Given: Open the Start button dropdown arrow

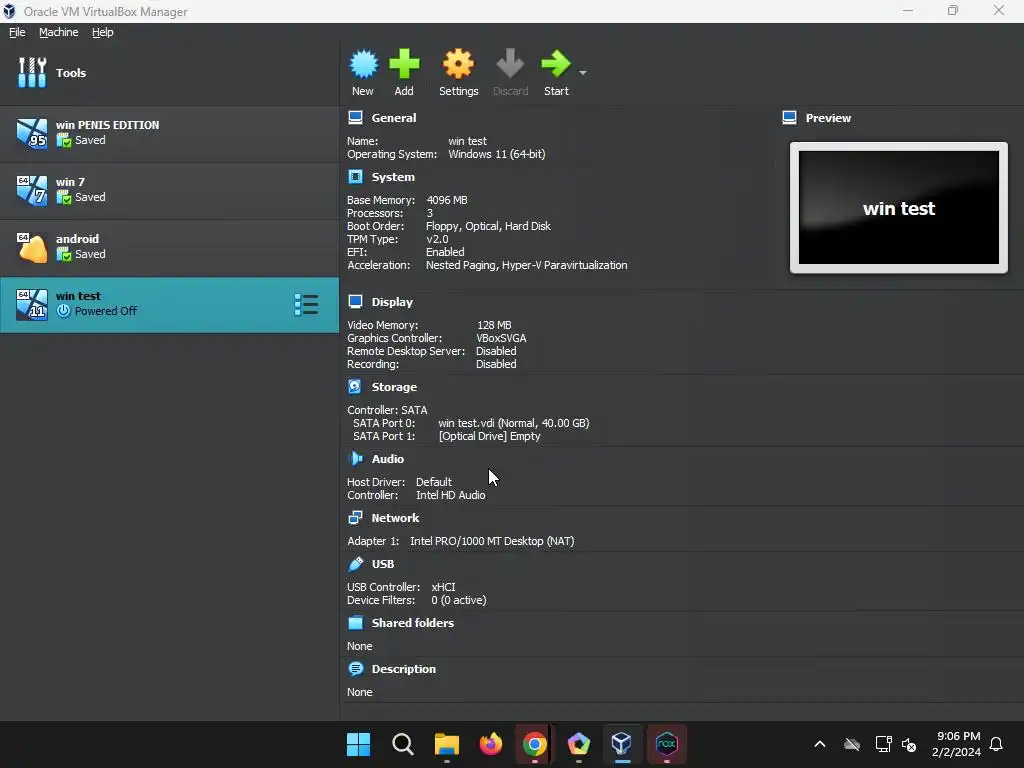Looking at the screenshot, I should [583, 72].
